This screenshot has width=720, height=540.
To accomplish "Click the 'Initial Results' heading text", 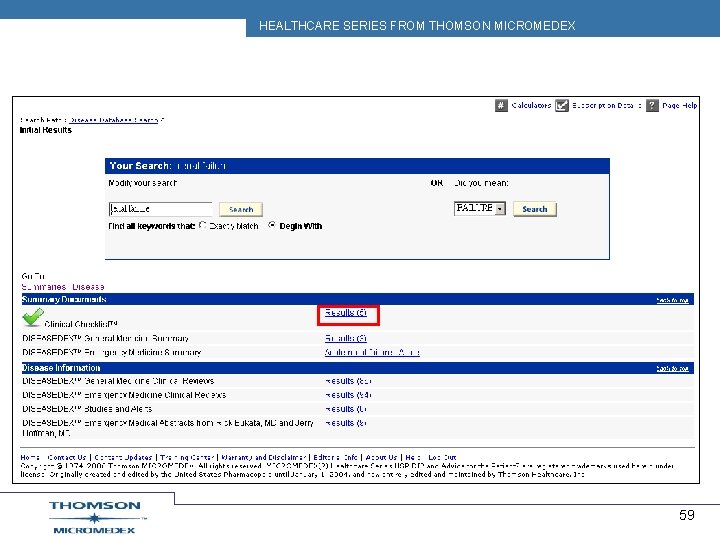I will [46, 130].
